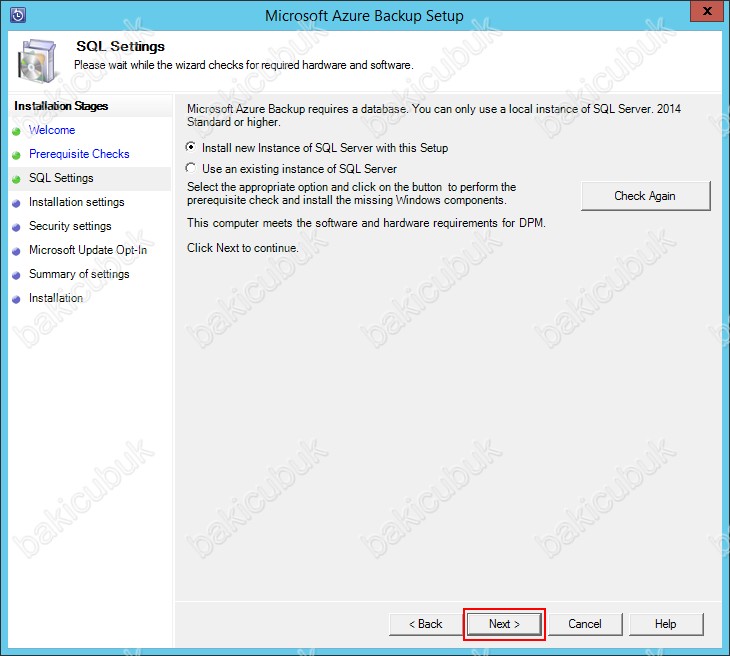Select the Installation settings stage
This screenshot has width=730, height=656.
(77, 202)
